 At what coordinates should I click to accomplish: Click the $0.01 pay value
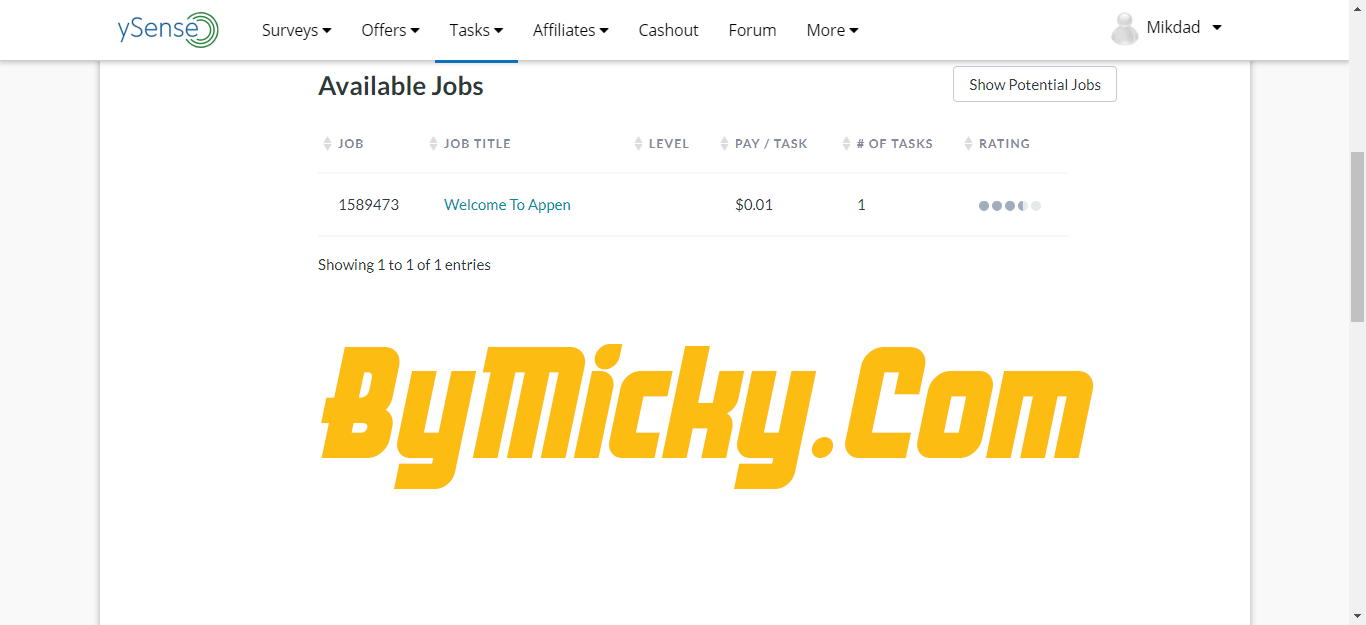(x=754, y=205)
